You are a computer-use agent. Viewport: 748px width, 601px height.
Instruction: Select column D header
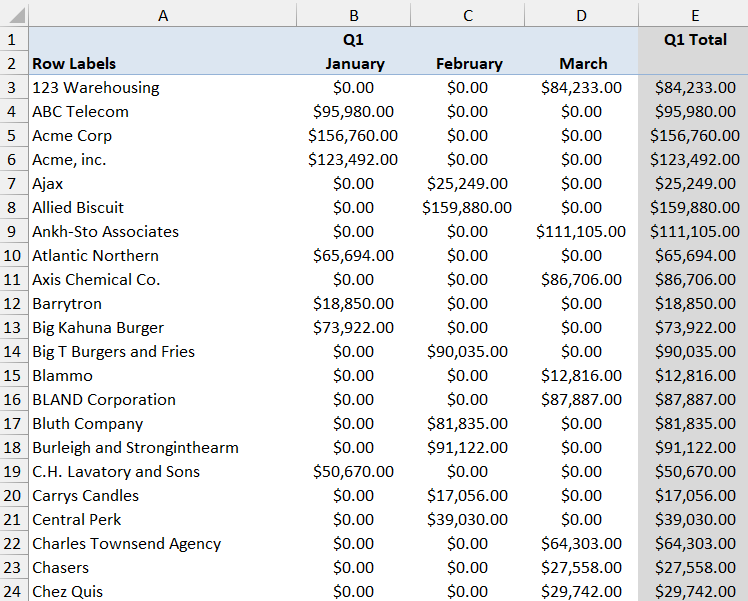pos(581,15)
